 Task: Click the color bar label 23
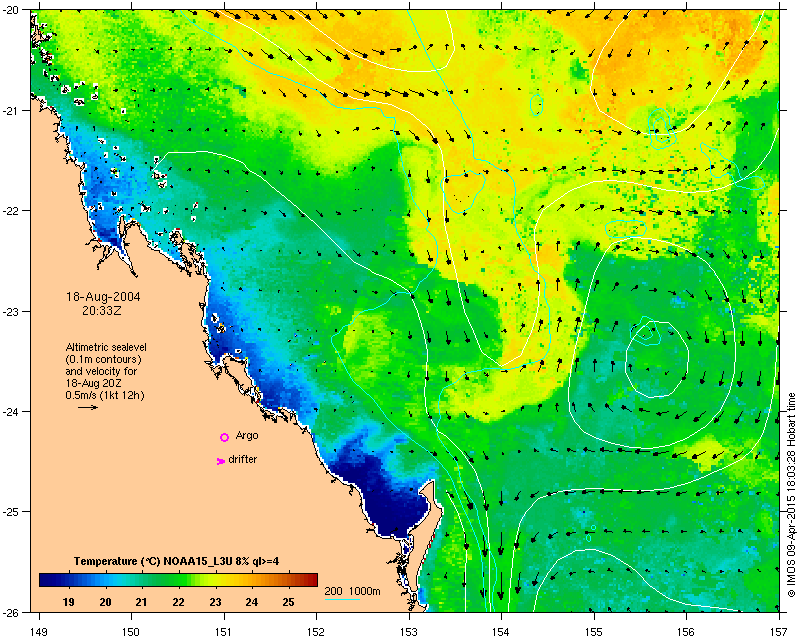point(215,602)
